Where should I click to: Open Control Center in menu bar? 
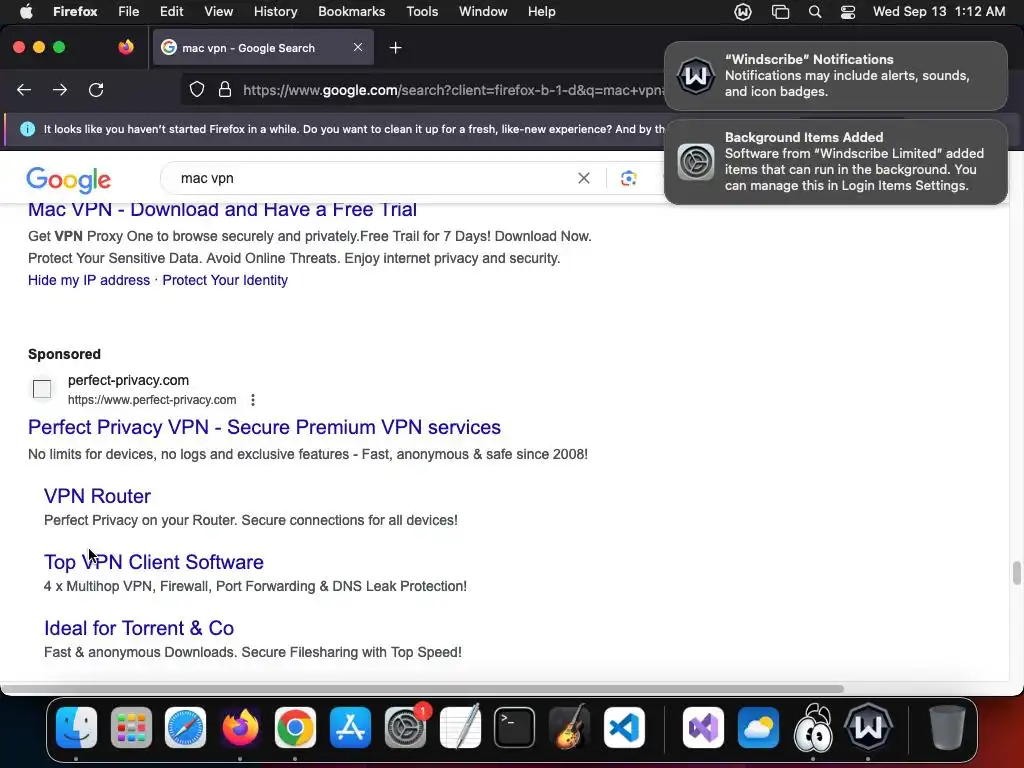[x=848, y=12]
